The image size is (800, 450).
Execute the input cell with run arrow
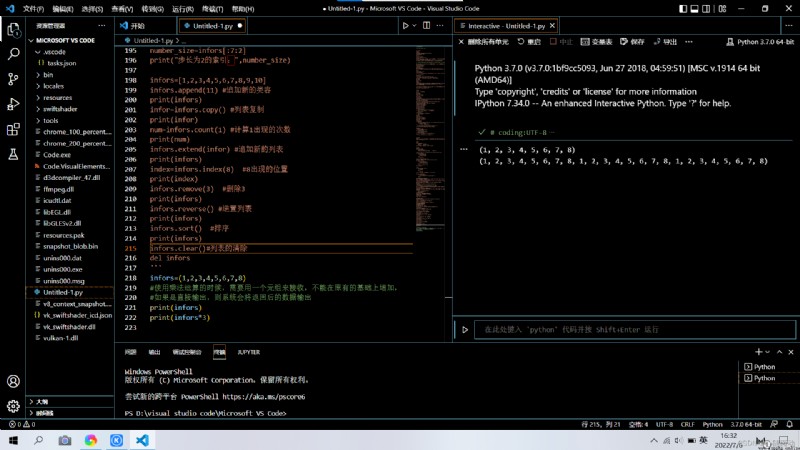pos(465,330)
